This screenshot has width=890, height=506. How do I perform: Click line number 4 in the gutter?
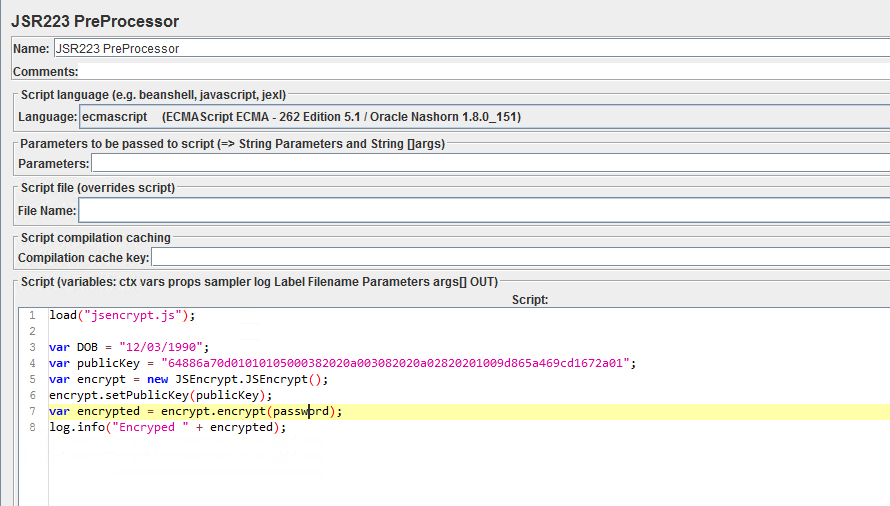click(32, 363)
